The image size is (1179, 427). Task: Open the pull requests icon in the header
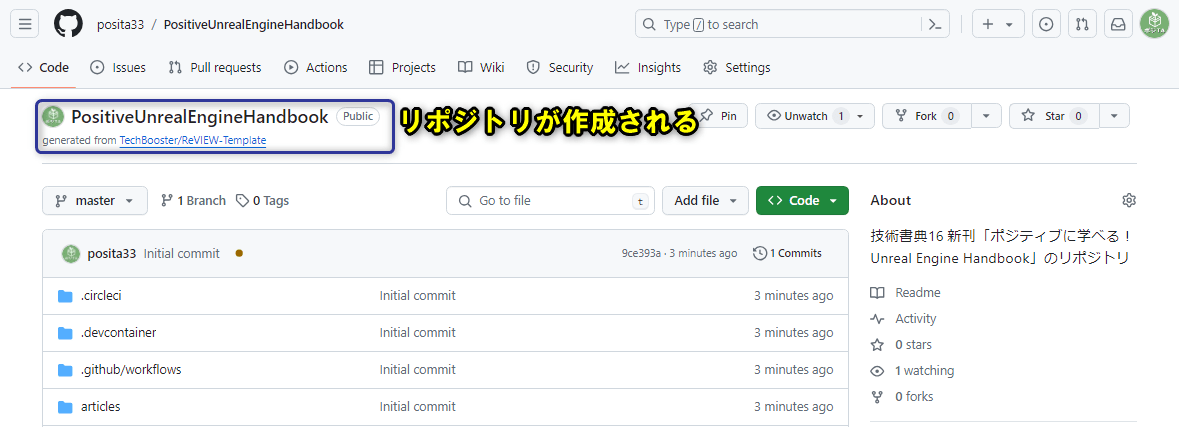(x=1082, y=24)
